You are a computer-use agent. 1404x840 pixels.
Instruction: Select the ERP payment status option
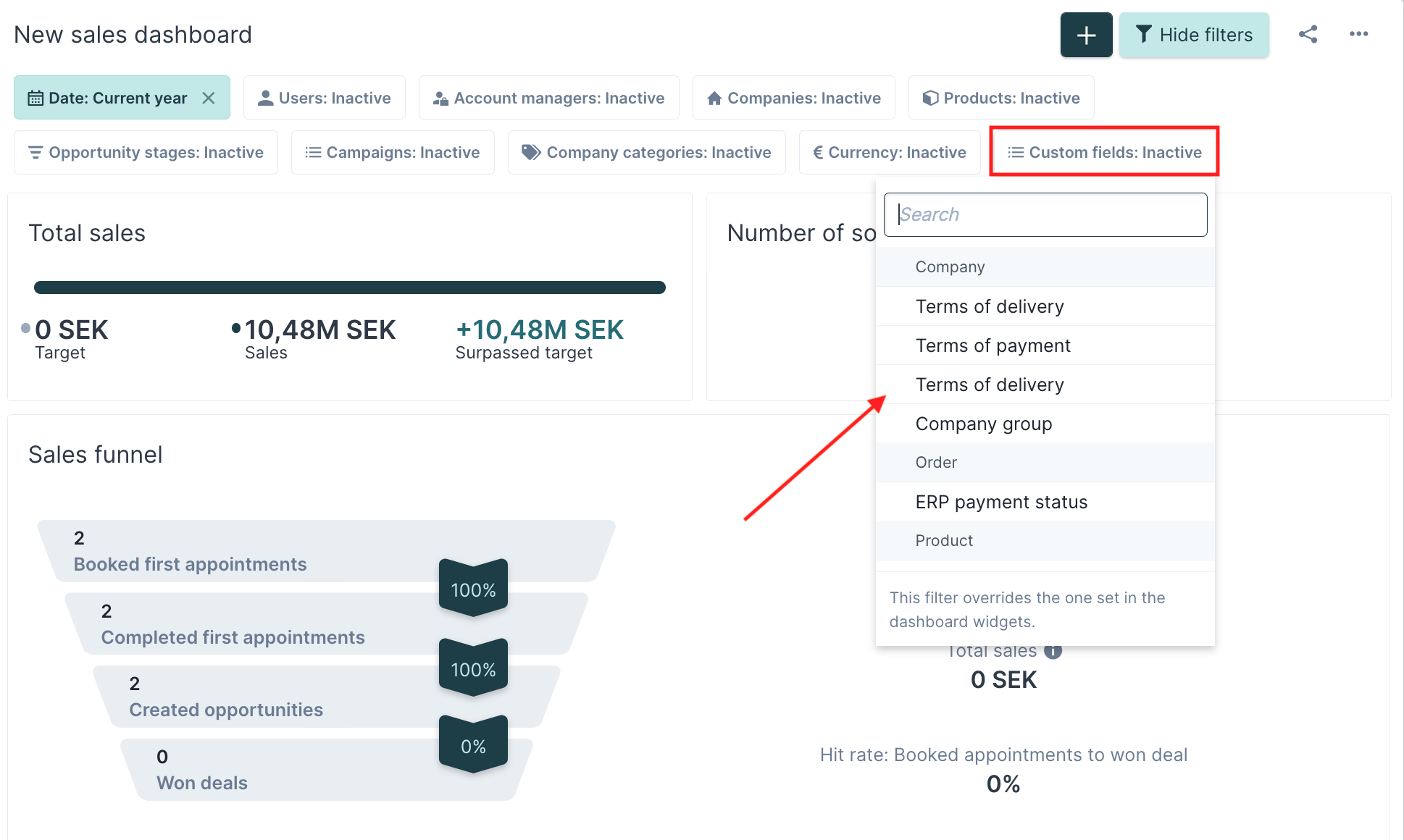point(1045,502)
